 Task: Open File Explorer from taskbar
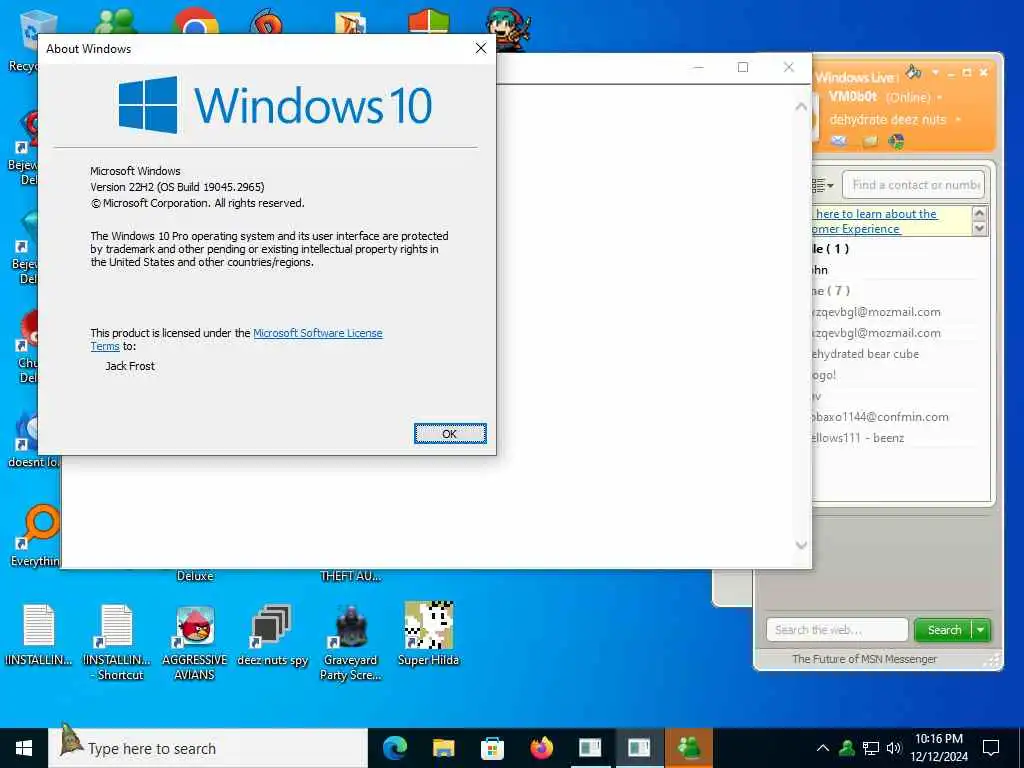[x=443, y=748]
